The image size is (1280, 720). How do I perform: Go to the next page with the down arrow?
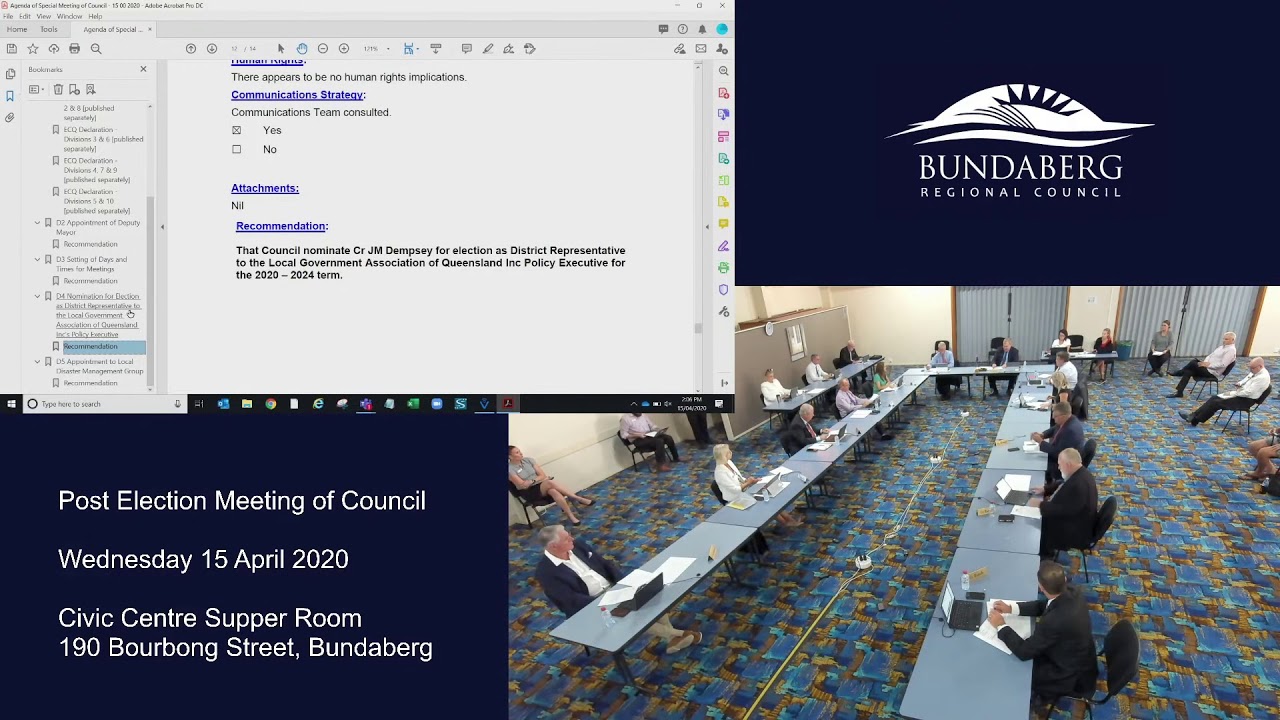[212, 48]
